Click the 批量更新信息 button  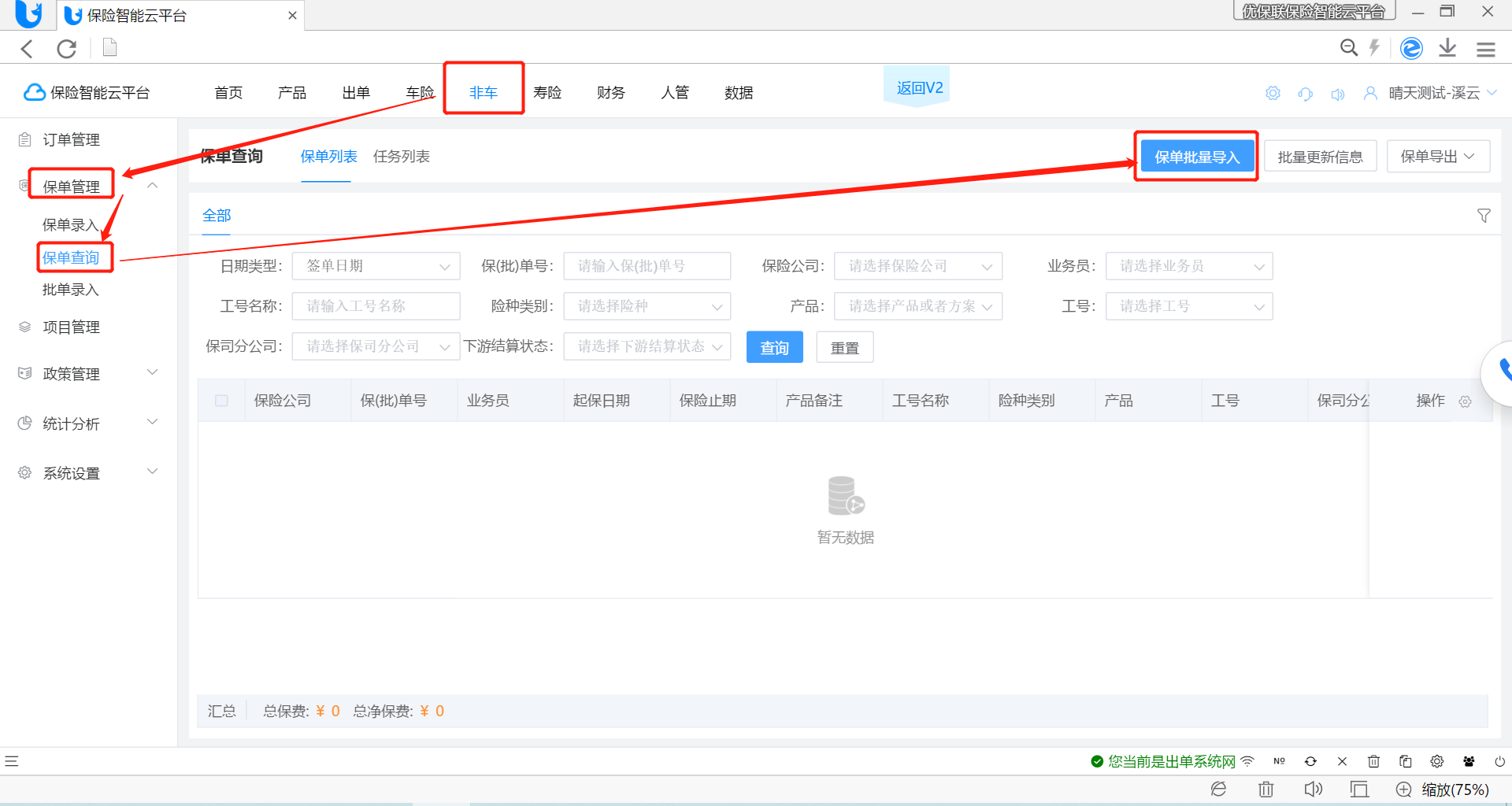pyautogui.click(x=1321, y=157)
